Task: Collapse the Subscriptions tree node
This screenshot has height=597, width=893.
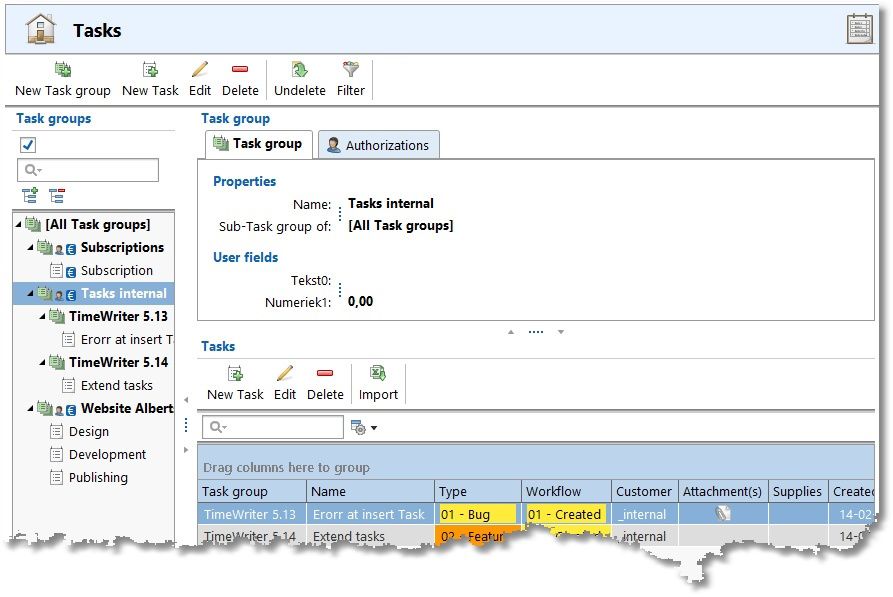Action: [30, 247]
